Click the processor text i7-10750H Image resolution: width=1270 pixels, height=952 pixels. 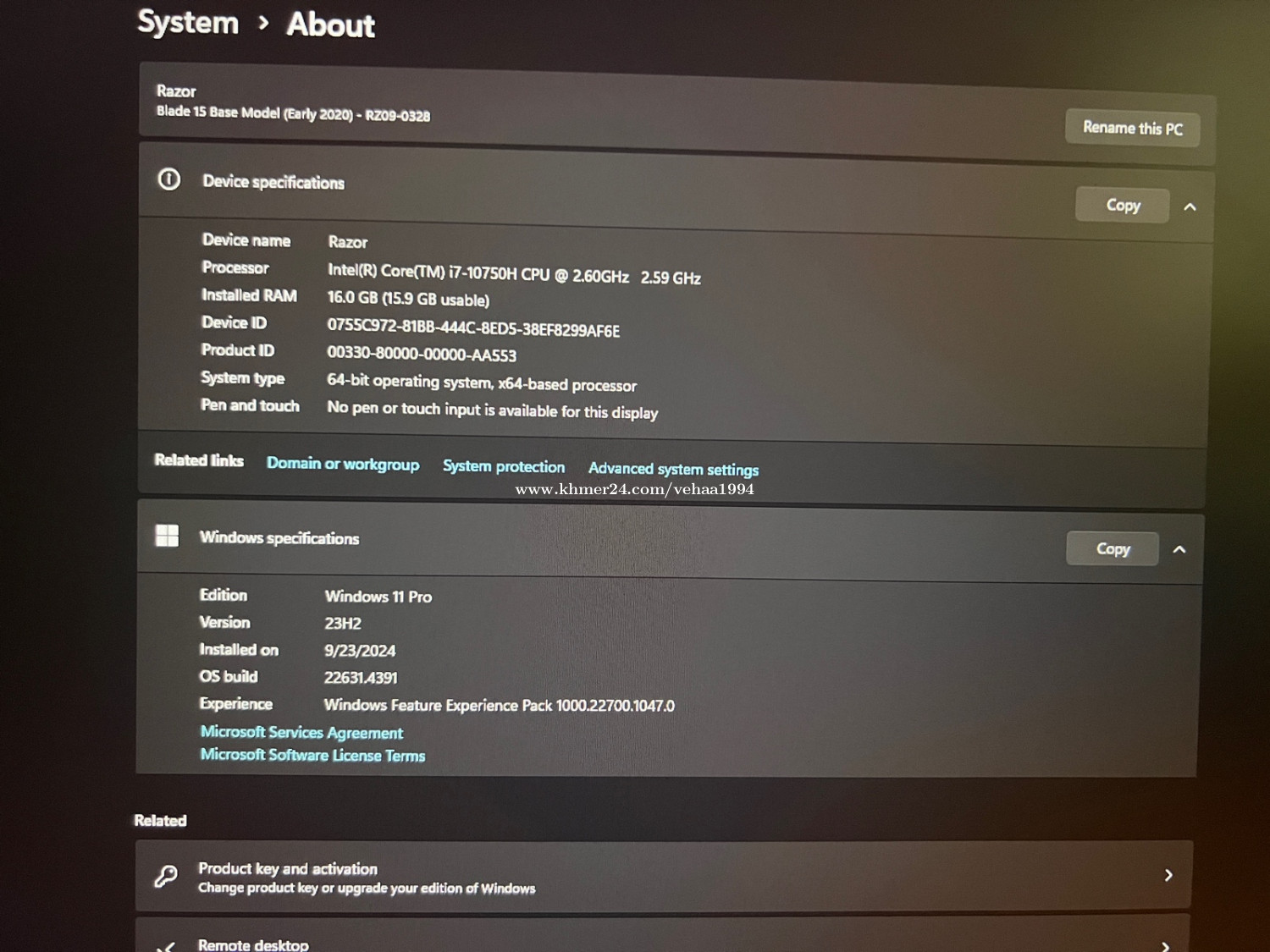(x=483, y=272)
